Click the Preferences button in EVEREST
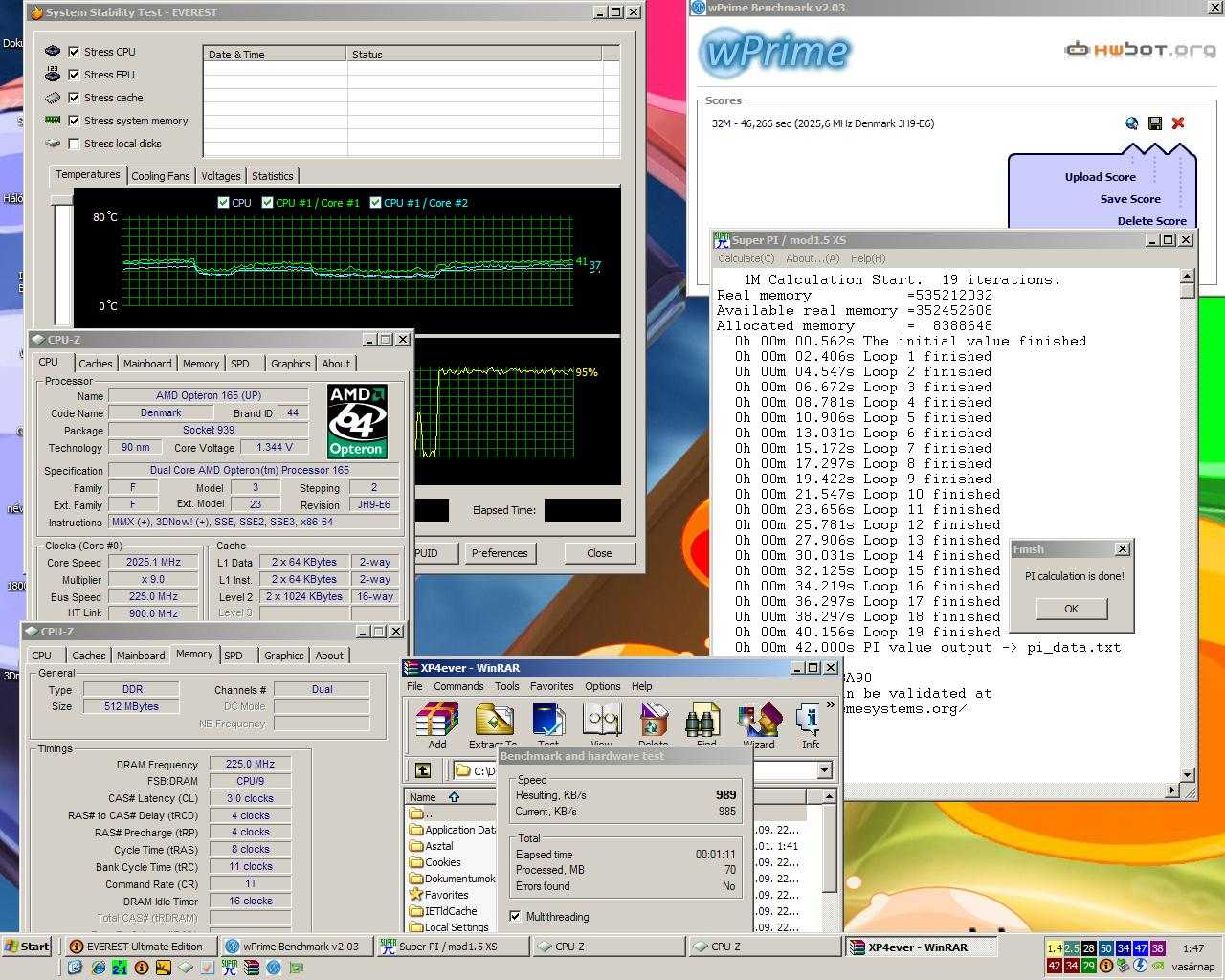This screenshot has width=1225, height=980. point(500,553)
